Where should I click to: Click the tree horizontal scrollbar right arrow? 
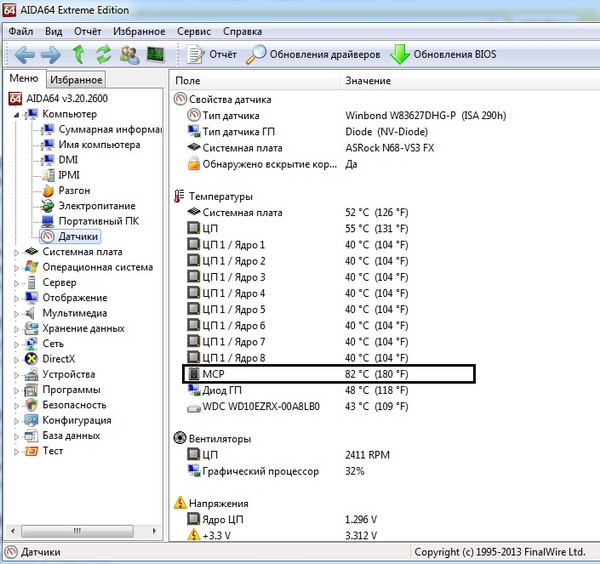tap(155, 531)
